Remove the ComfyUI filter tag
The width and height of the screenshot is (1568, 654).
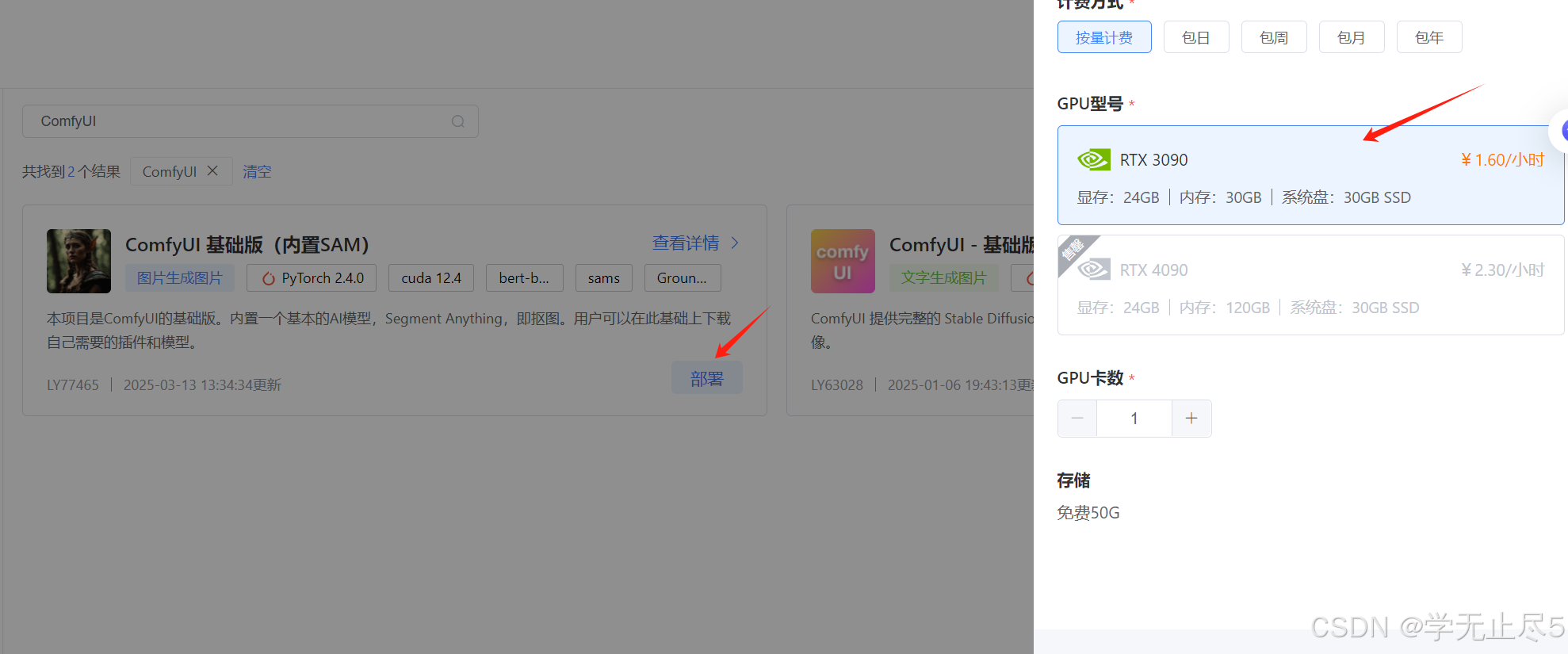coord(212,170)
